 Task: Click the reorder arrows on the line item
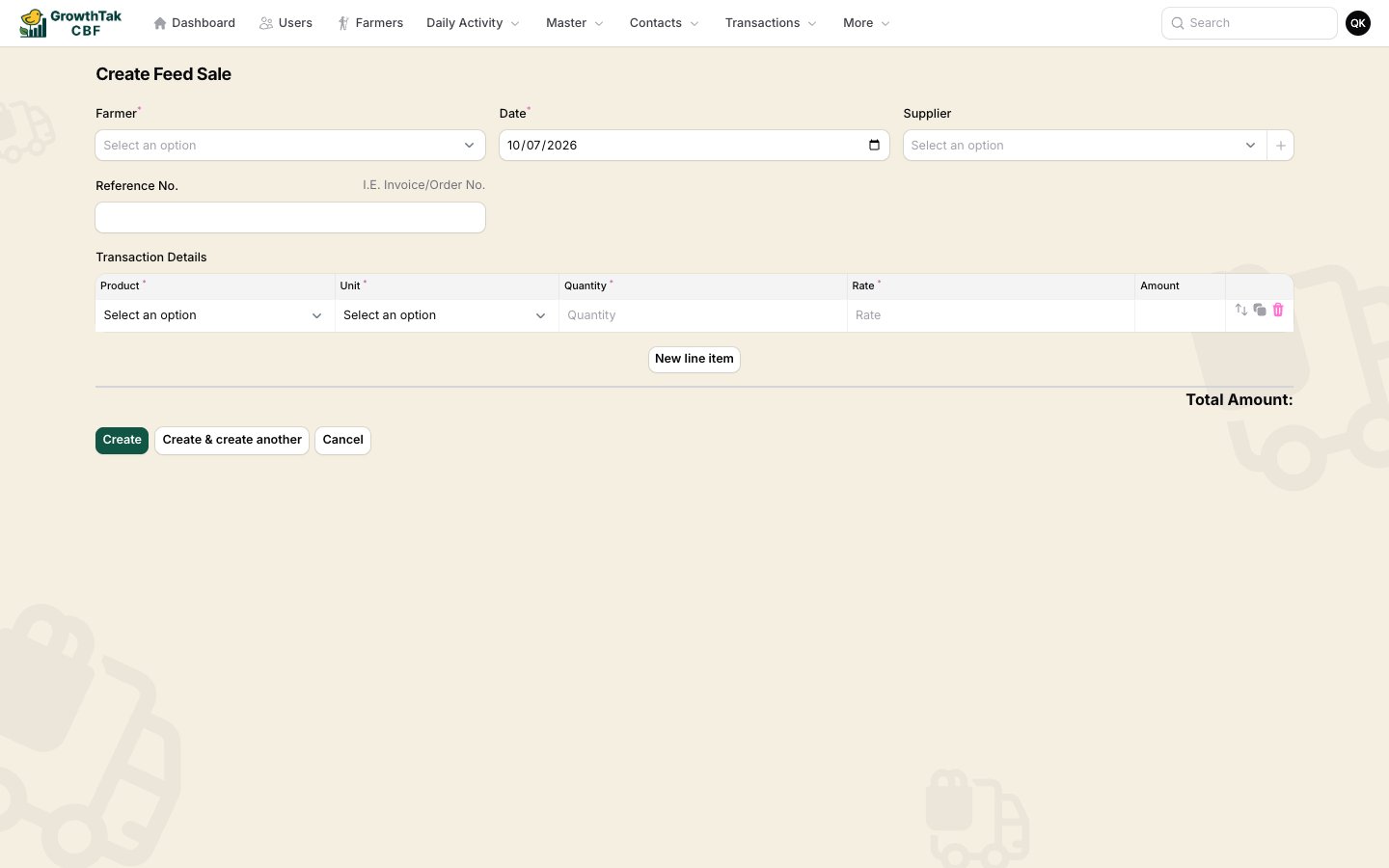[1241, 310]
